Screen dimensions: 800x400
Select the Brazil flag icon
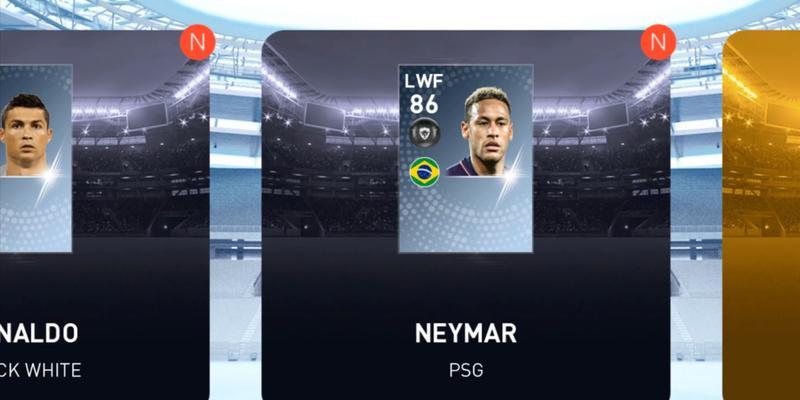(x=424, y=172)
